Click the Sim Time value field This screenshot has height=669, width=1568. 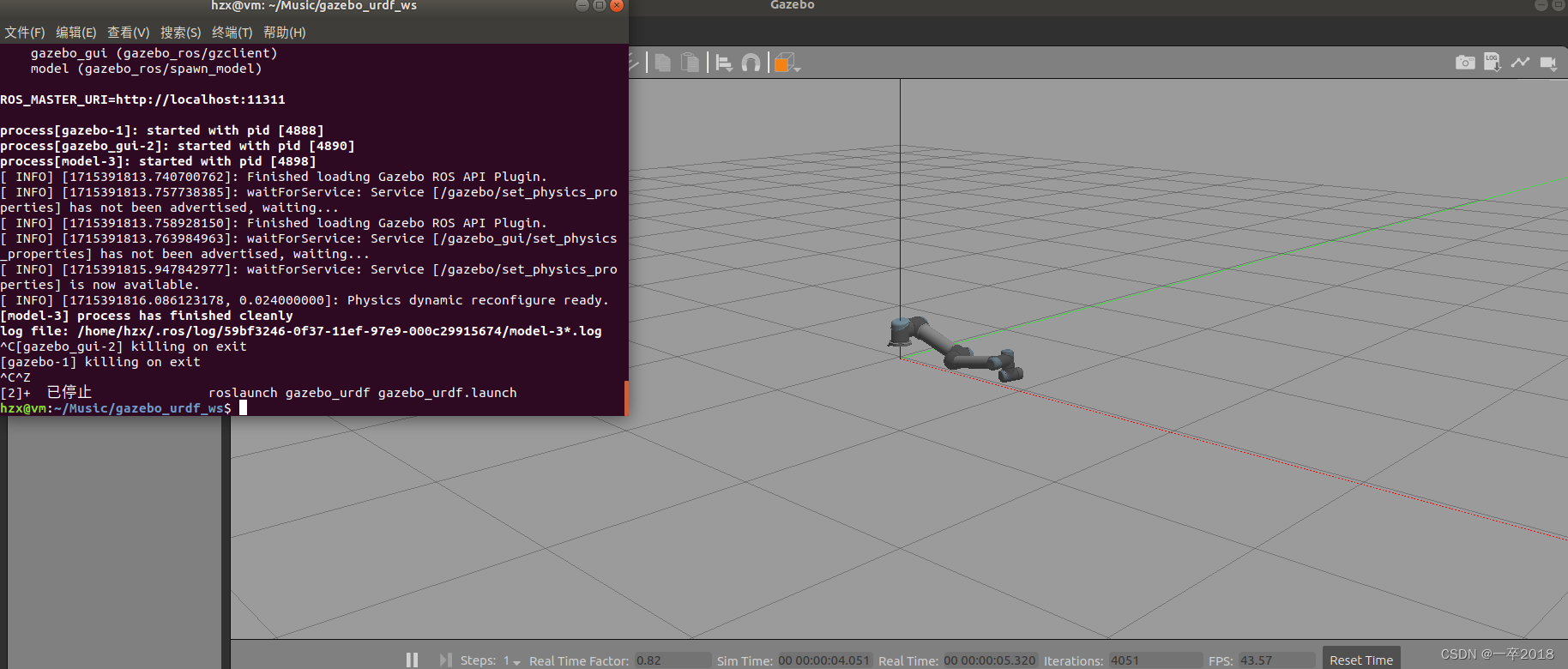click(824, 660)
